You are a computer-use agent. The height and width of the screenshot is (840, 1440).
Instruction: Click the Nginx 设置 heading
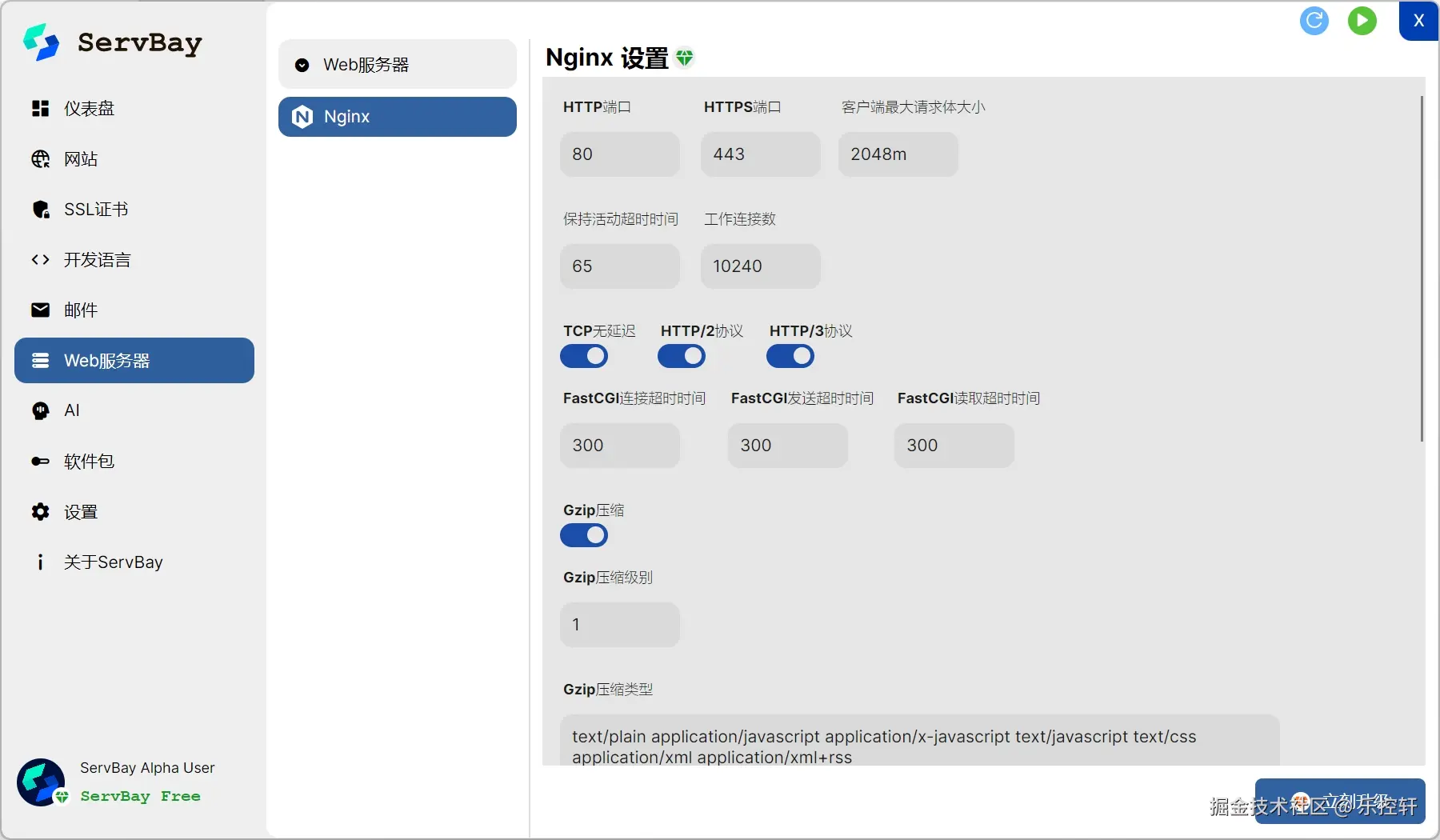pos(607,58)
